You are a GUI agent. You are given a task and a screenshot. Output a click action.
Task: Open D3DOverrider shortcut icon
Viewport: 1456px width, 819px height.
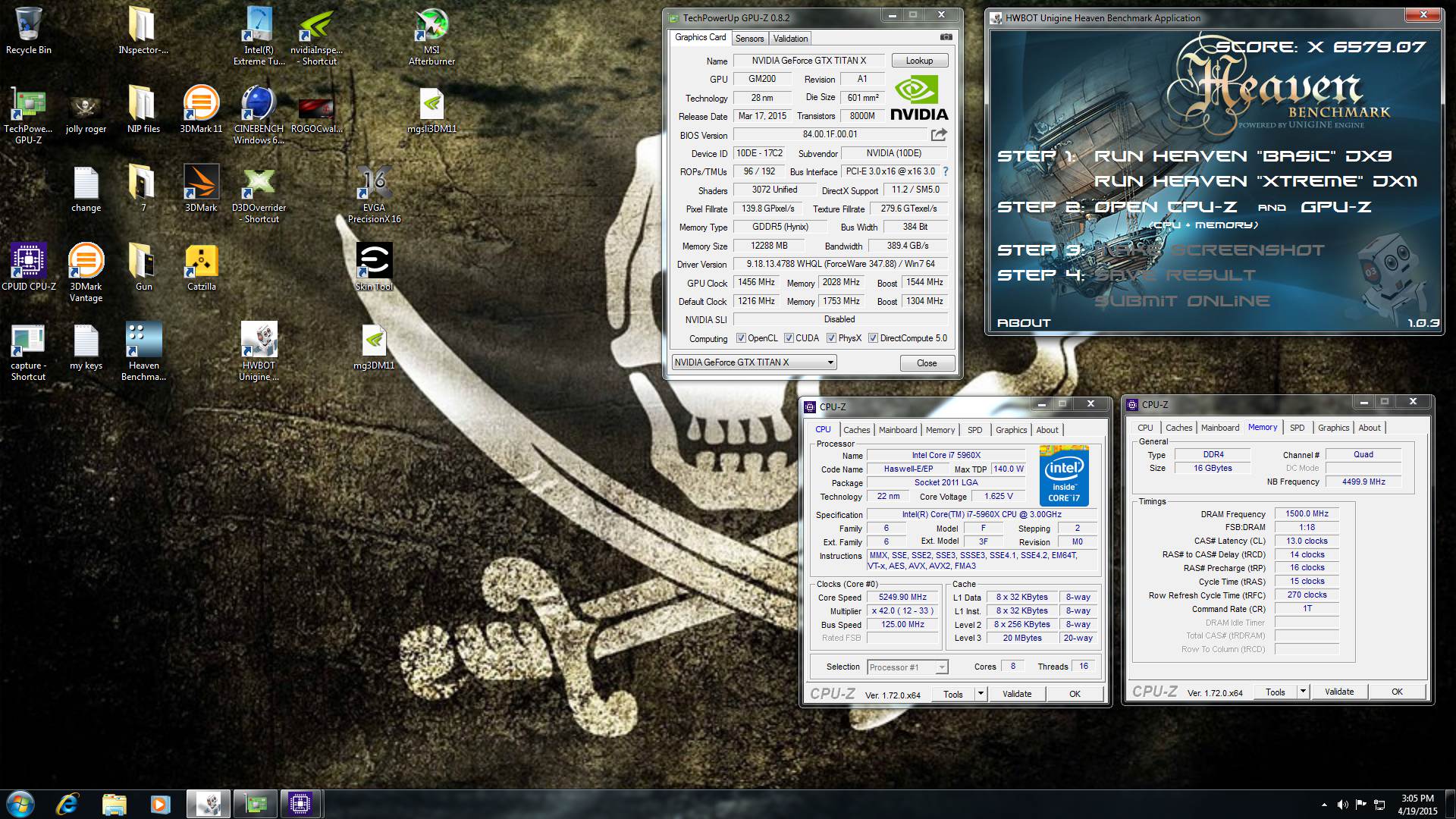click(259, 193)
